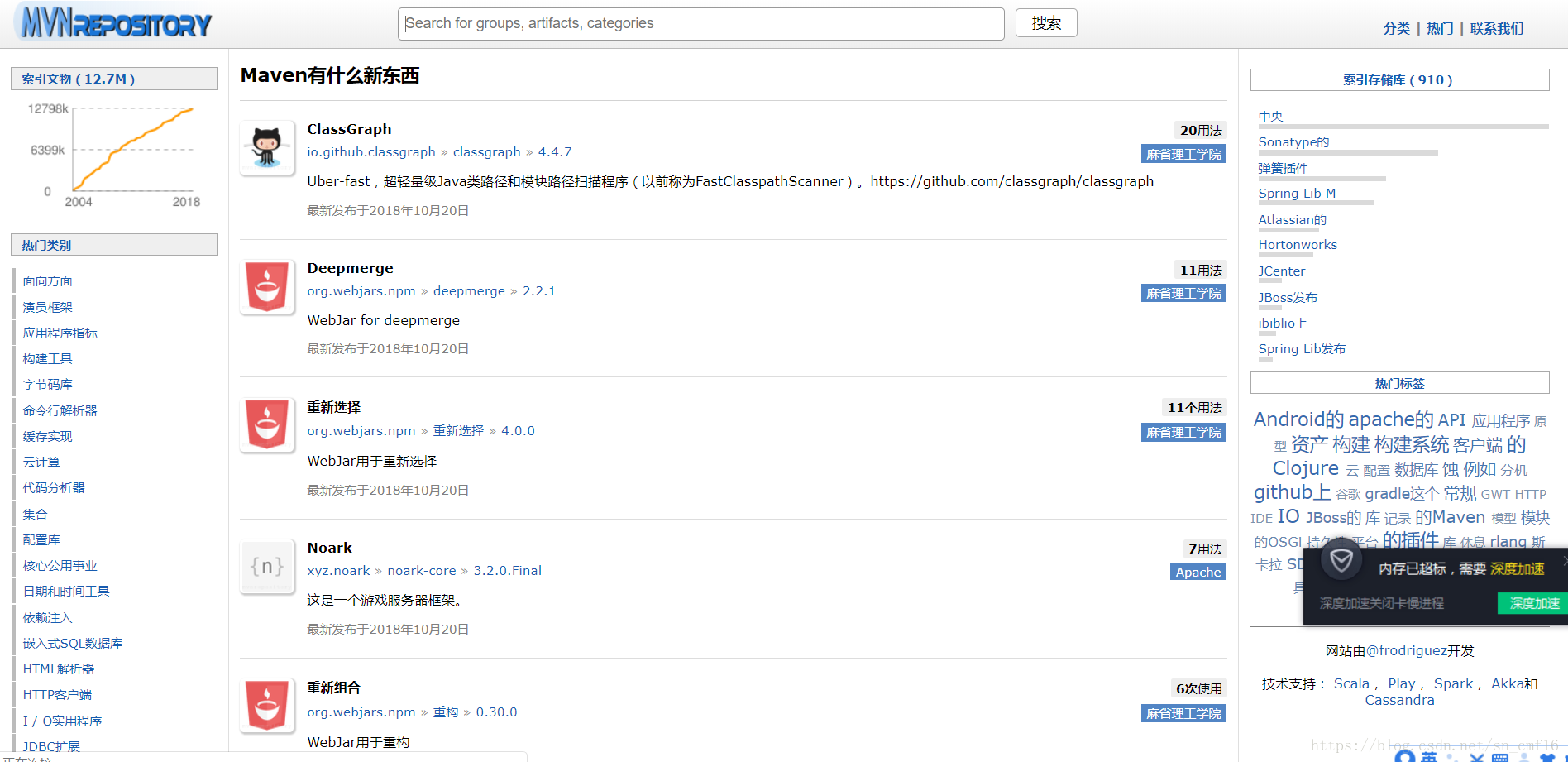1568x762 pixels.
Task: Click the shield icon in memory popup
Action: click(1341, 562)
